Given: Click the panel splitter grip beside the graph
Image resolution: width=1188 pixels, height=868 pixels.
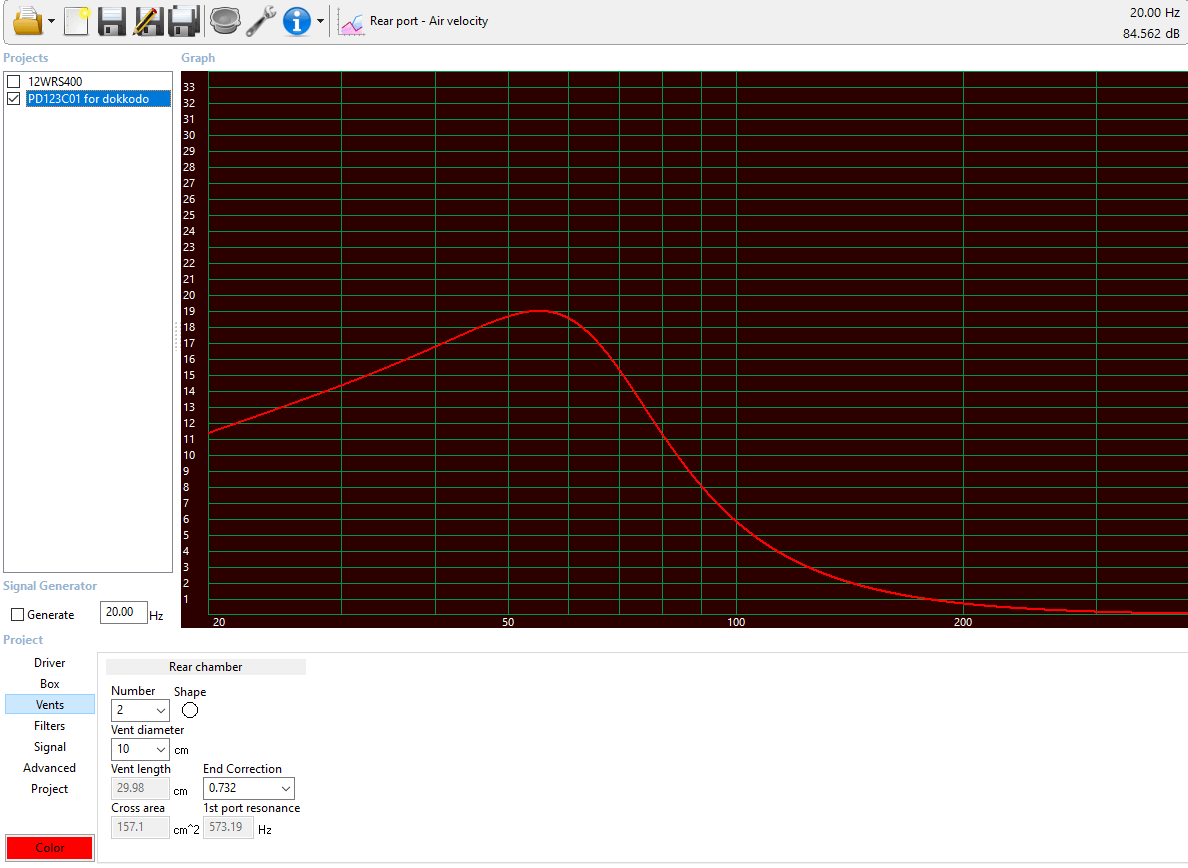Looking at the screenshot, I should point(176,336).
